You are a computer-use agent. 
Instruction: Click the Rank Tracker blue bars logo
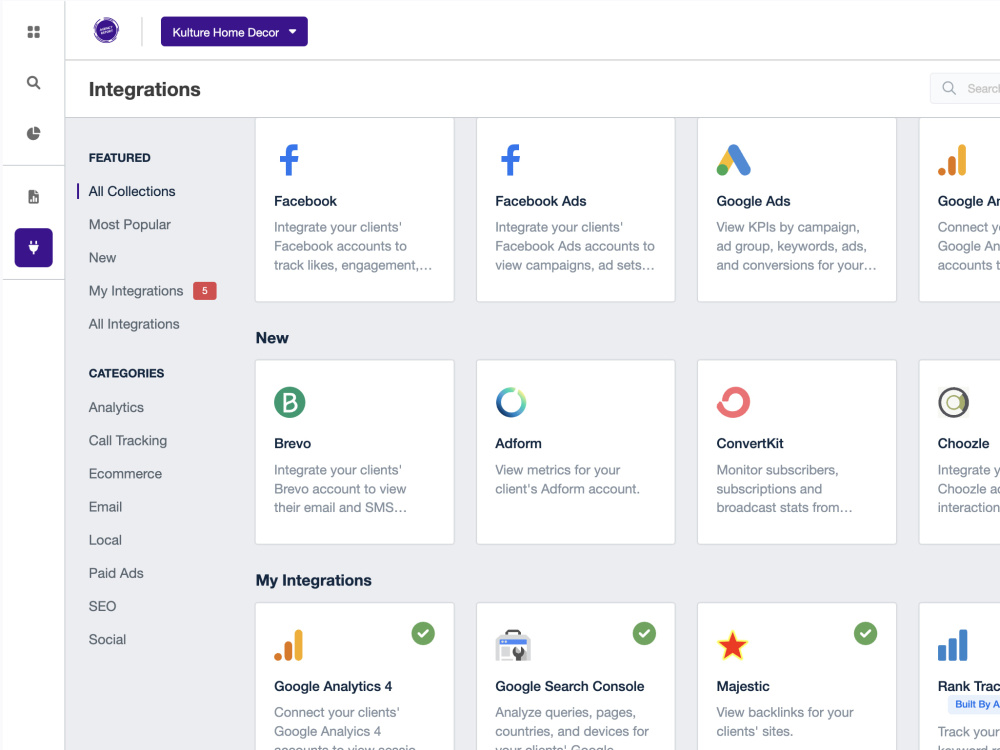(x=953, y=645)
